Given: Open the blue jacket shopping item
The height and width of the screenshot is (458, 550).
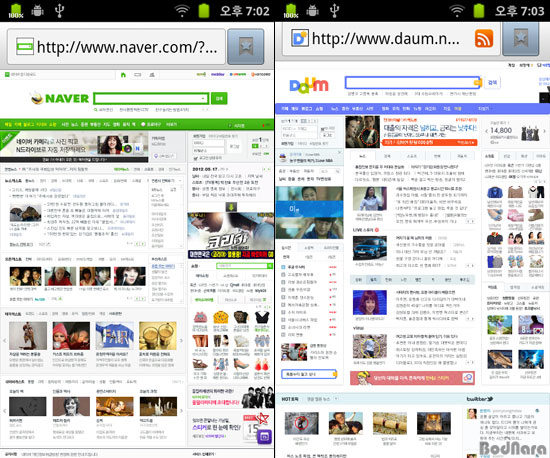Looking at the screenshot, I should [x=495, y=193].
